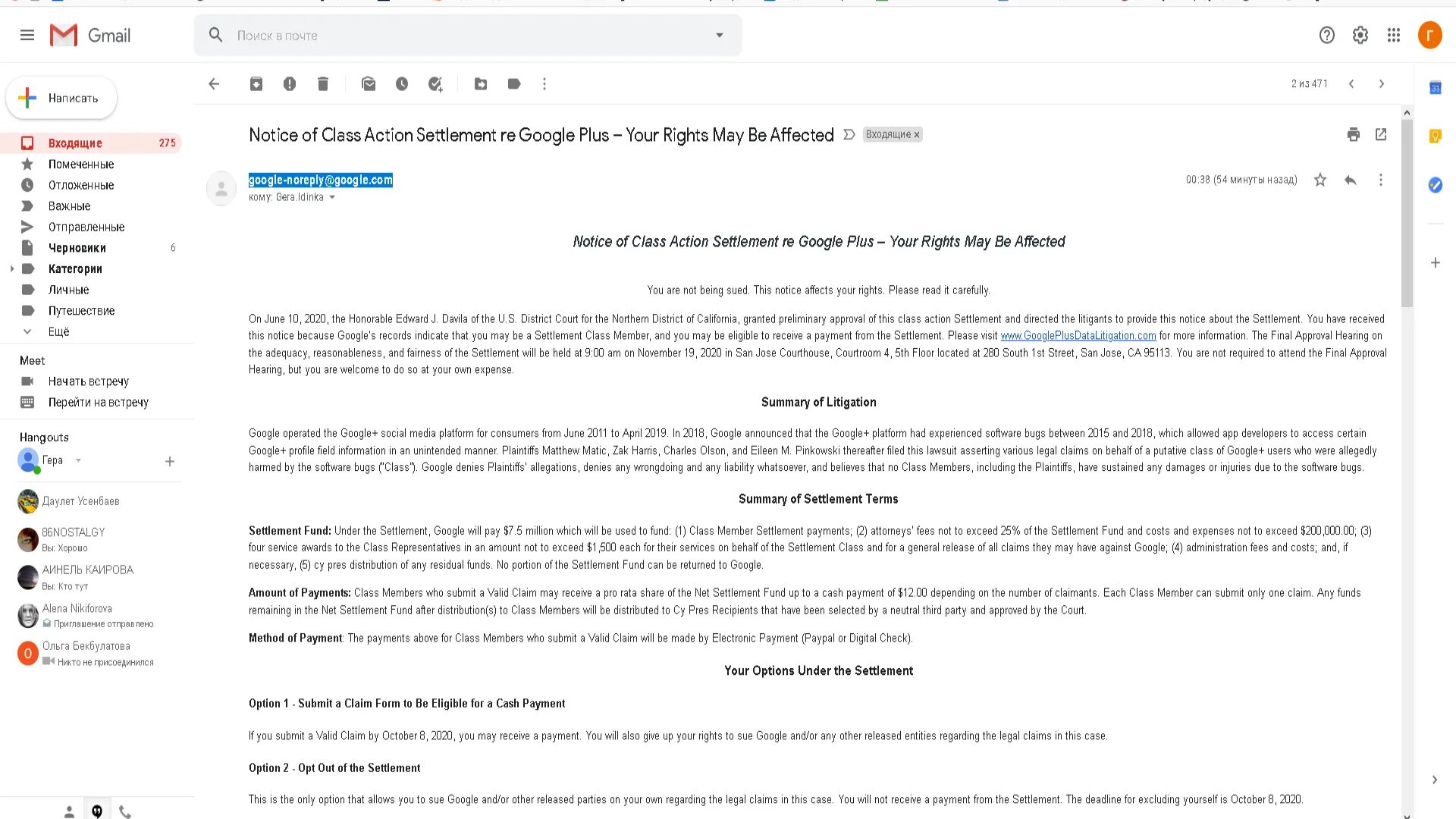The width and height of the screenshot is (1456, 819).
Task: Click the snooze clock icon
Action: [401, 84]
